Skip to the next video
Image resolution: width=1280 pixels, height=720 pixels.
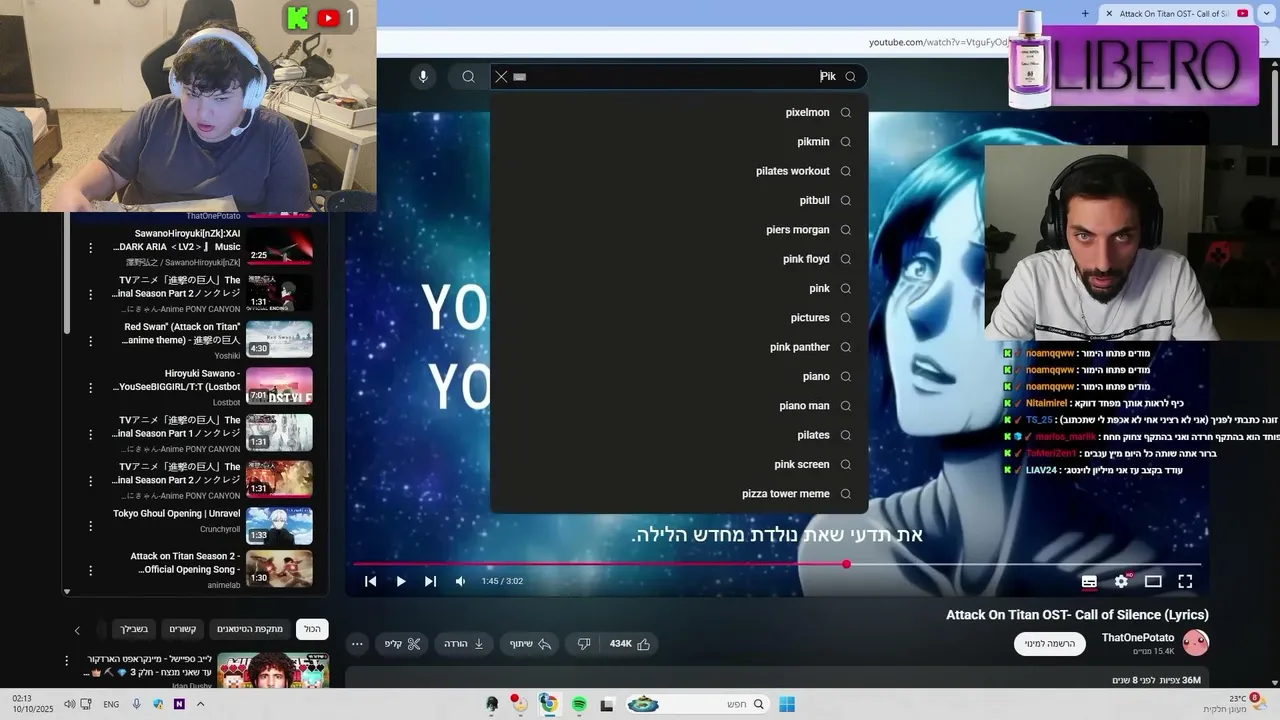click(431, 581)
